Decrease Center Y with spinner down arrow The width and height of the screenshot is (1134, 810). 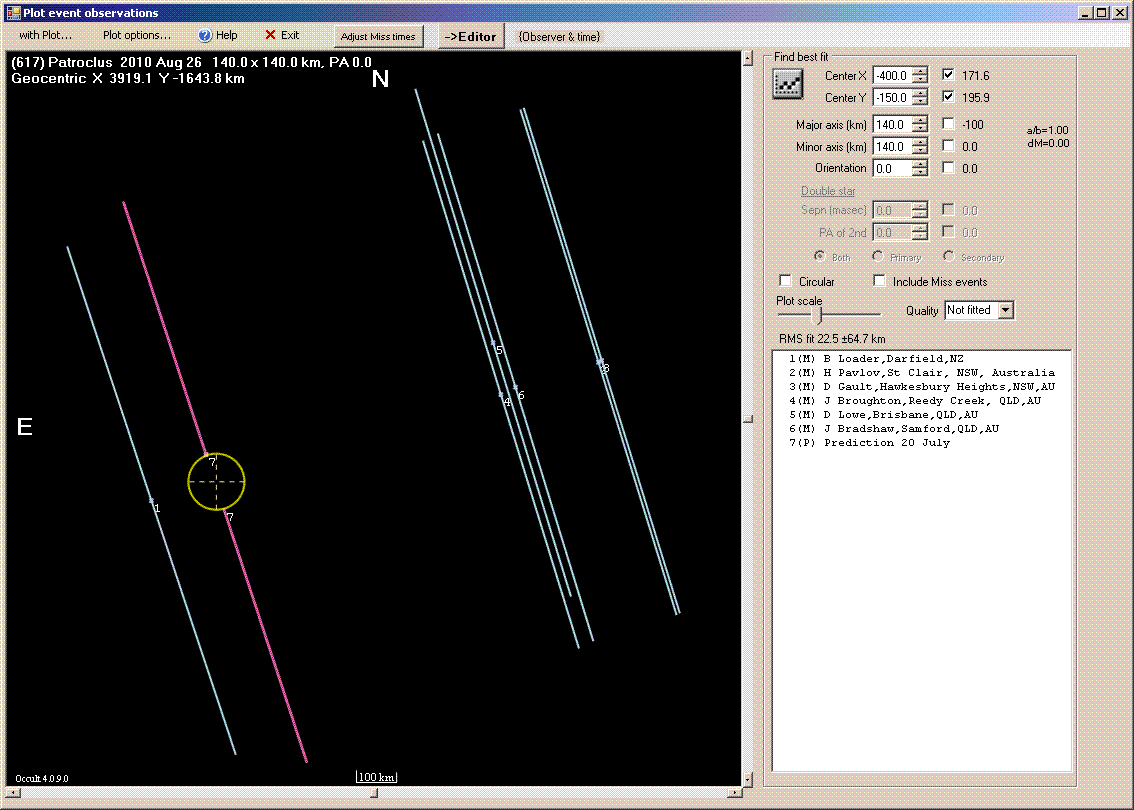[x=920, y=101]
